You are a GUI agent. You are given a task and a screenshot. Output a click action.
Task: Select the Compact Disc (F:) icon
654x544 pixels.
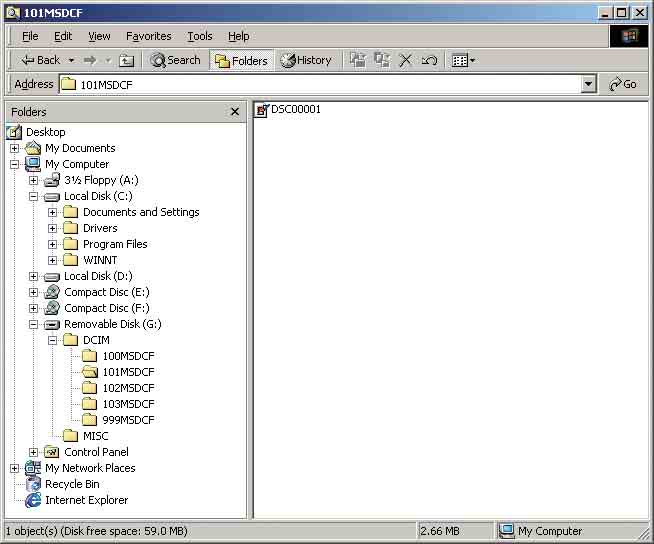point(52,308)
